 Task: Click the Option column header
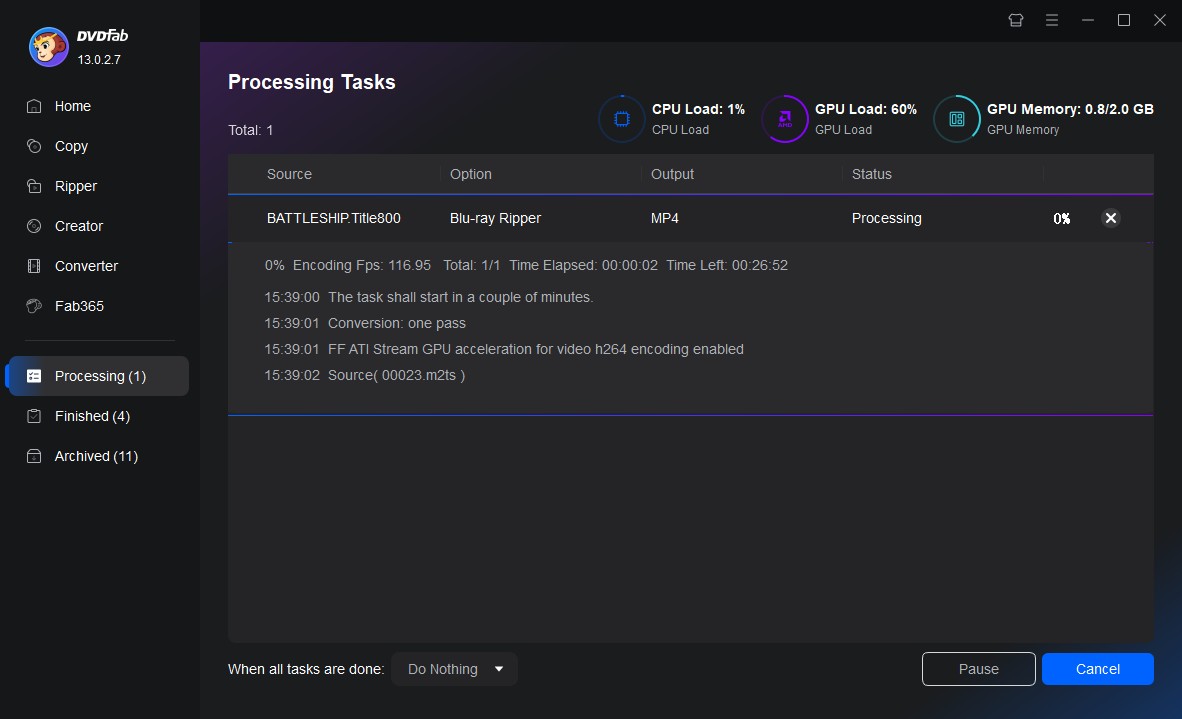(x=470, y=174)
